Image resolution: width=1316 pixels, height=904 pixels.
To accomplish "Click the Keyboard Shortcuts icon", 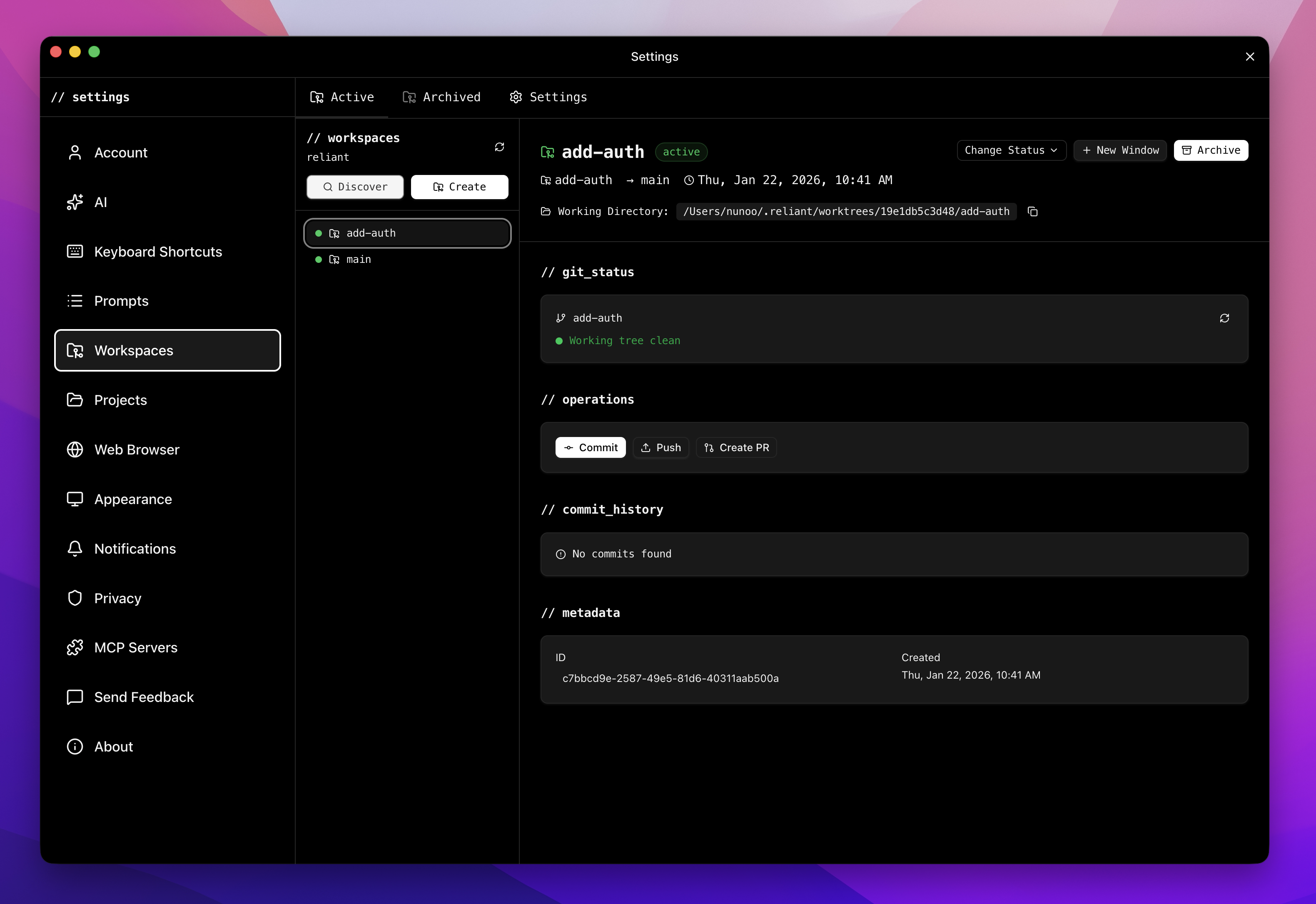I will 75,251.
